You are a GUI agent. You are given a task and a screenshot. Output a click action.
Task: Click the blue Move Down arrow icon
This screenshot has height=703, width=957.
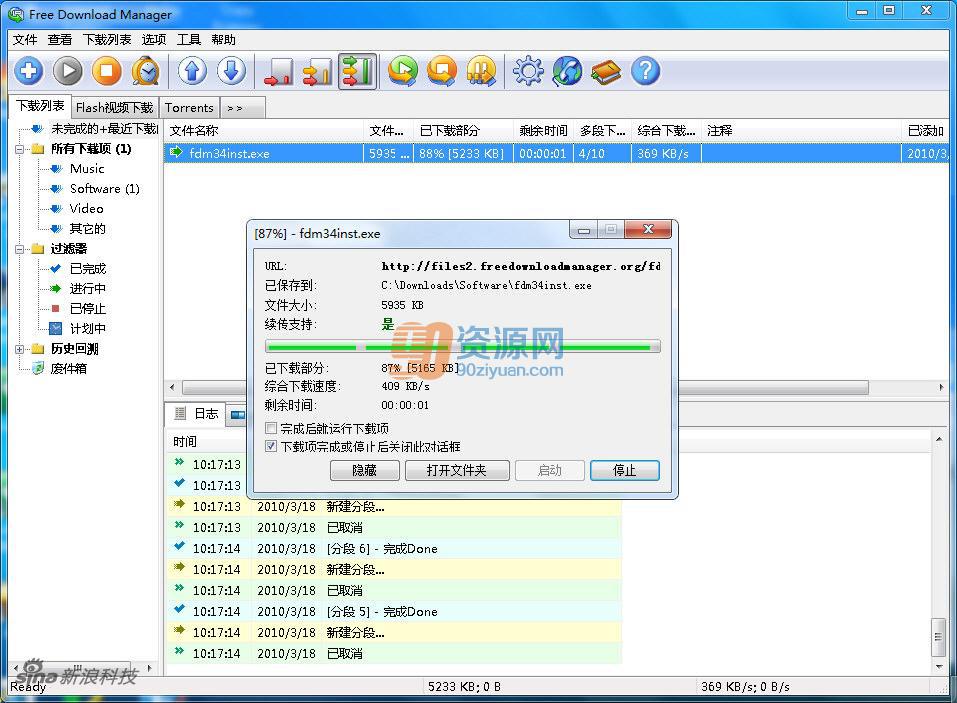[231, 71]
